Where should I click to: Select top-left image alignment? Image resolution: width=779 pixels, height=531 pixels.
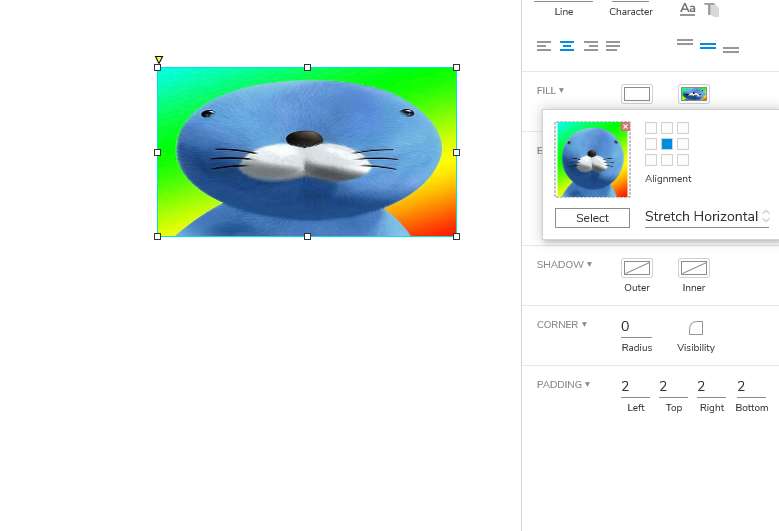(651, 128)
